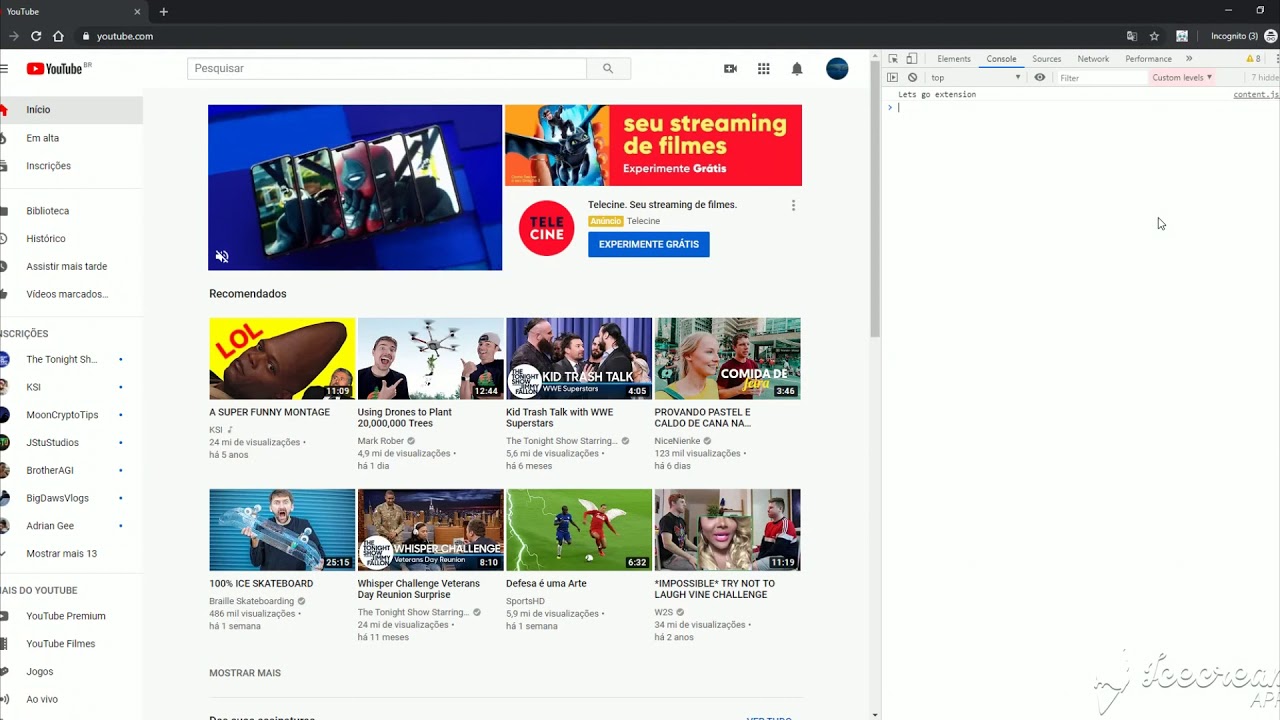Screen dimensions: 1280x720
Task: Switch to the Elements tab
Action: [x=953, y=59]
